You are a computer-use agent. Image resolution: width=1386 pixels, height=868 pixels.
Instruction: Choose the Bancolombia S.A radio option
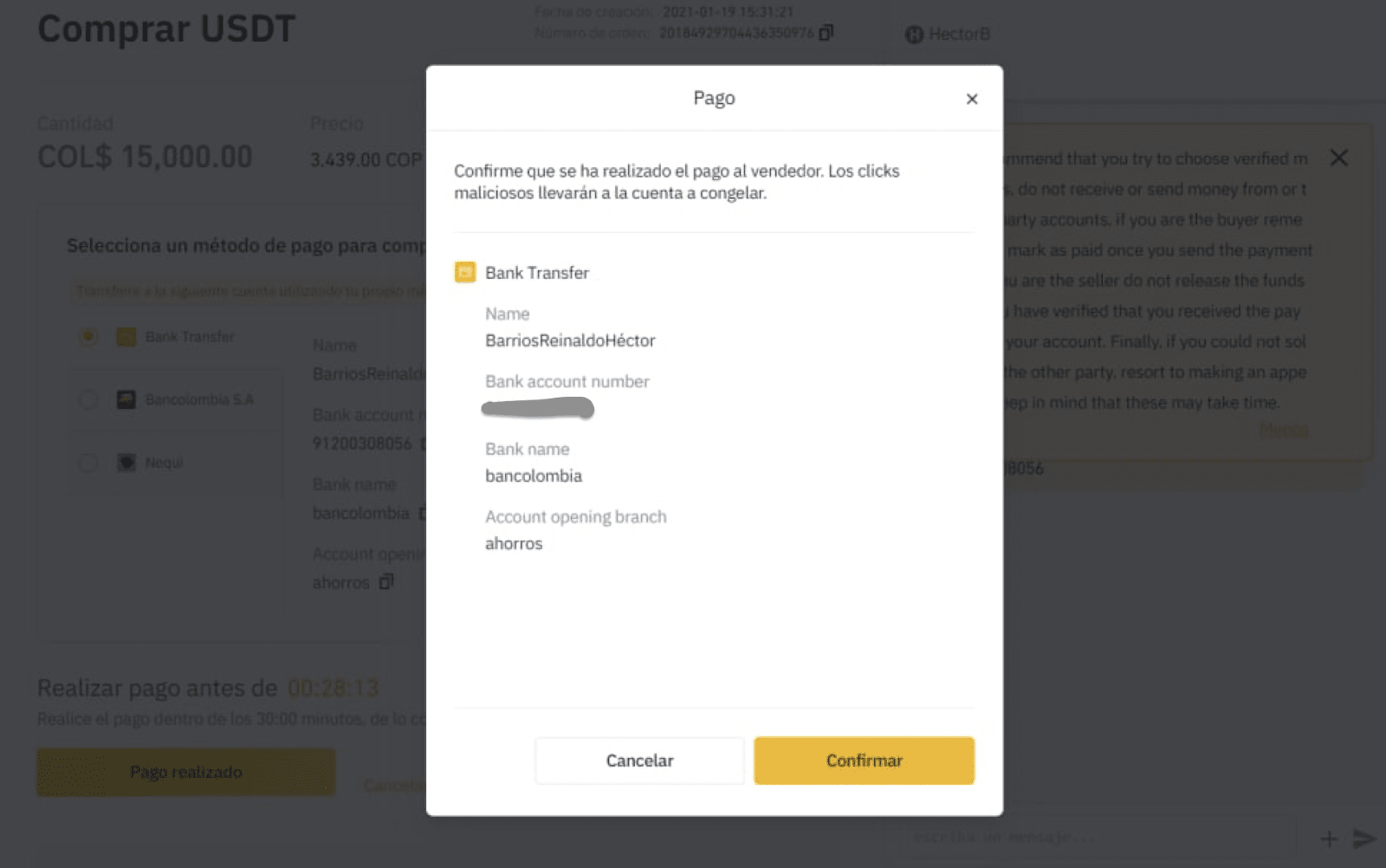(x=87, y=399)
